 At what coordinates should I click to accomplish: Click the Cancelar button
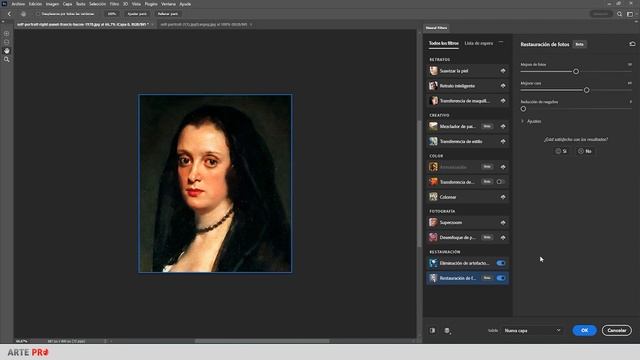click(616, 331)
